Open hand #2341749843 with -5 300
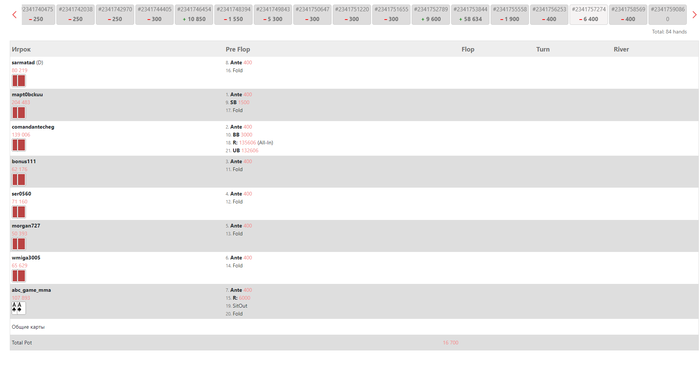The image size is (700, 367). (273, 14)
